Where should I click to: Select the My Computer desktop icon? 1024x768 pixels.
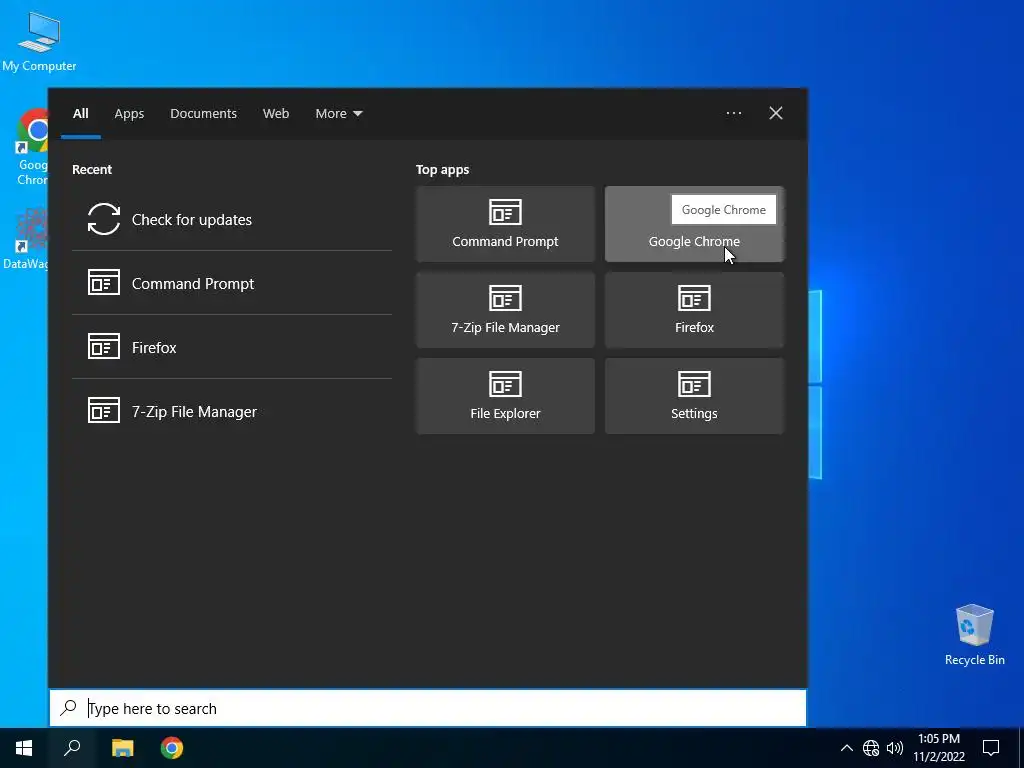(39, 42)
